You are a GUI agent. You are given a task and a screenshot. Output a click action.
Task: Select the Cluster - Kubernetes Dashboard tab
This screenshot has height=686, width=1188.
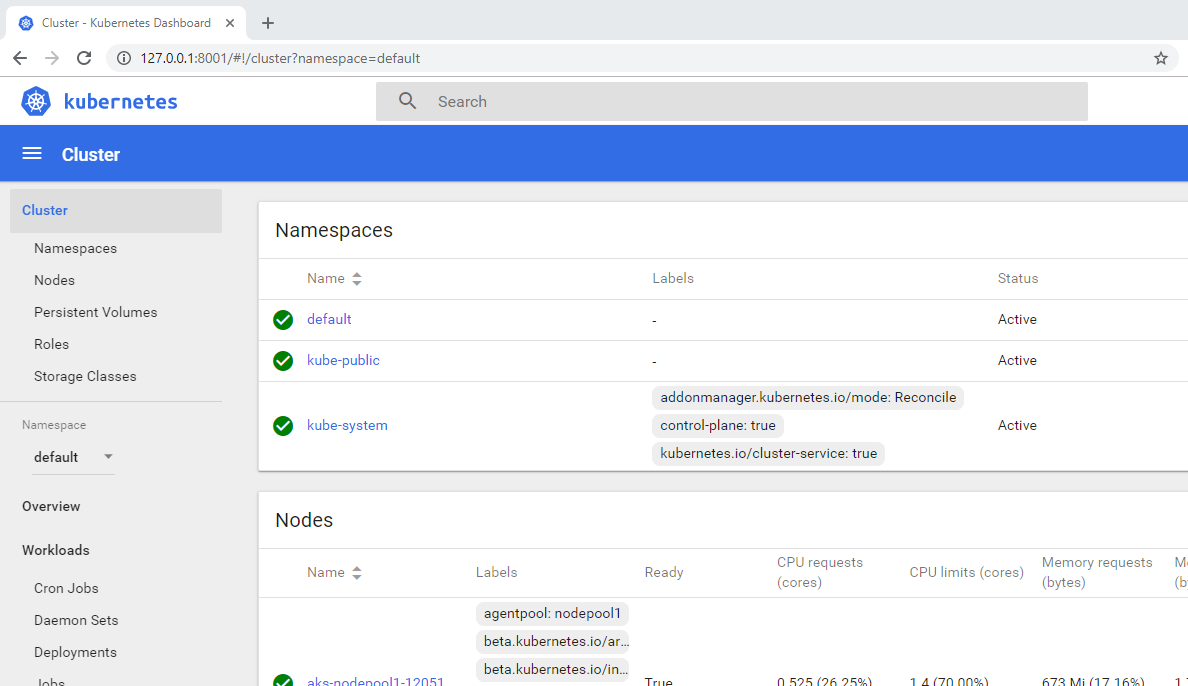click(x=126, y=23)
